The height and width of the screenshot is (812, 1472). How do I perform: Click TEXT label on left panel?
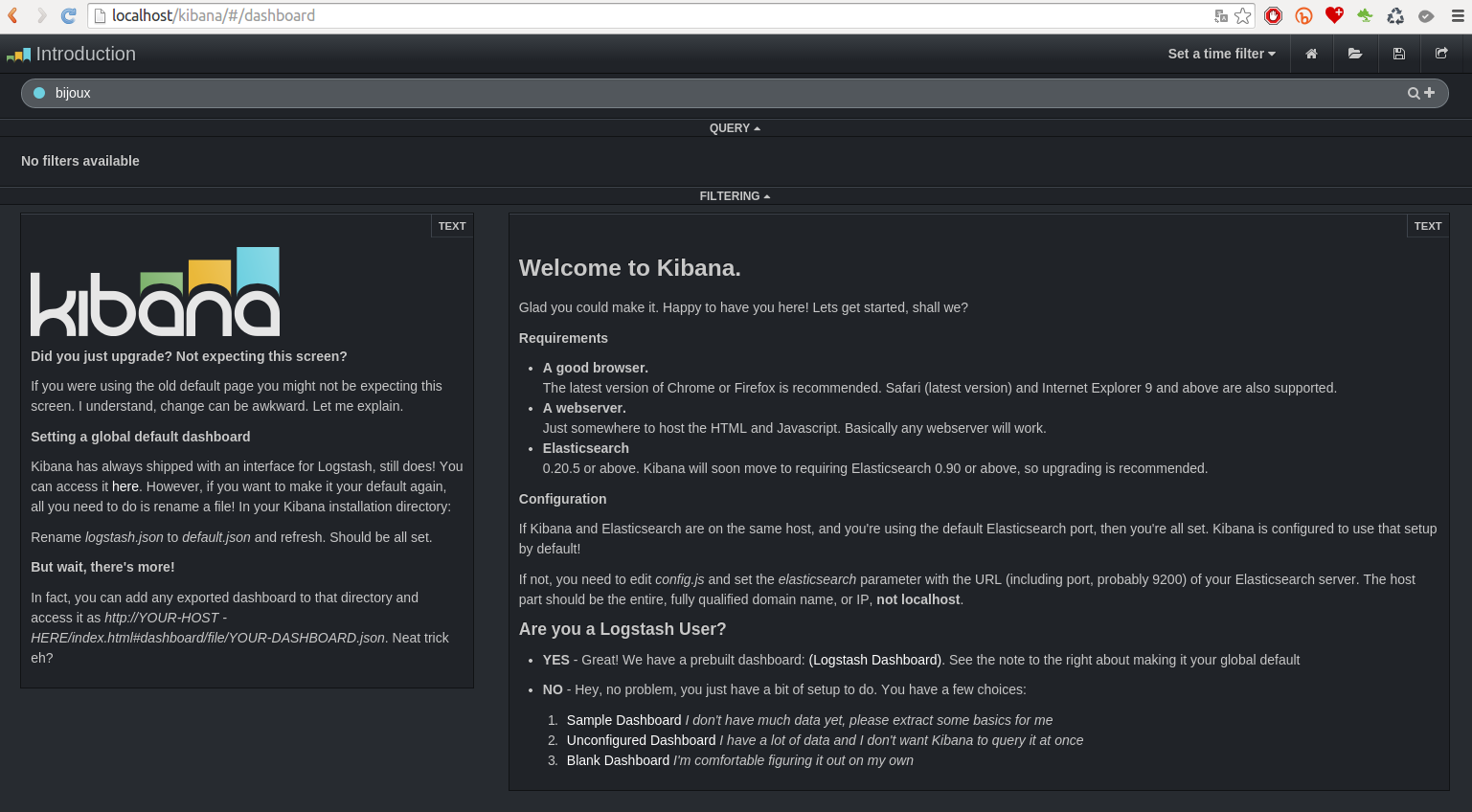click(452, 226)
